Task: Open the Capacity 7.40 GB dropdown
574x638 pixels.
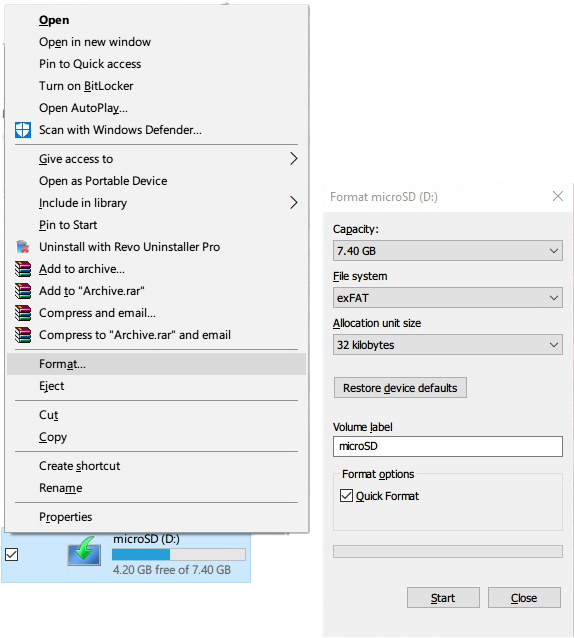Action: coord(447,251)
